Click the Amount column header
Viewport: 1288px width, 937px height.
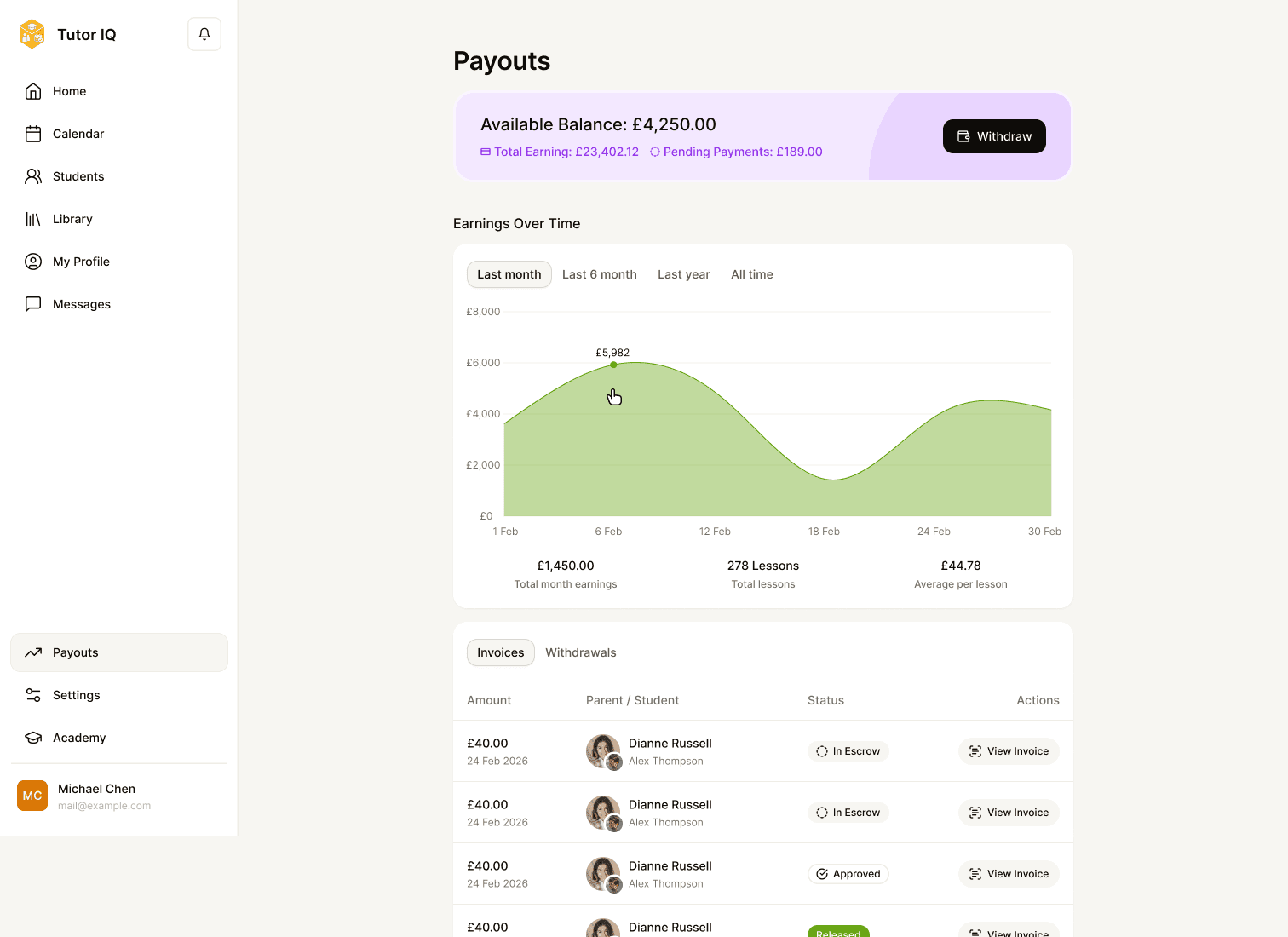coord(489,700)
